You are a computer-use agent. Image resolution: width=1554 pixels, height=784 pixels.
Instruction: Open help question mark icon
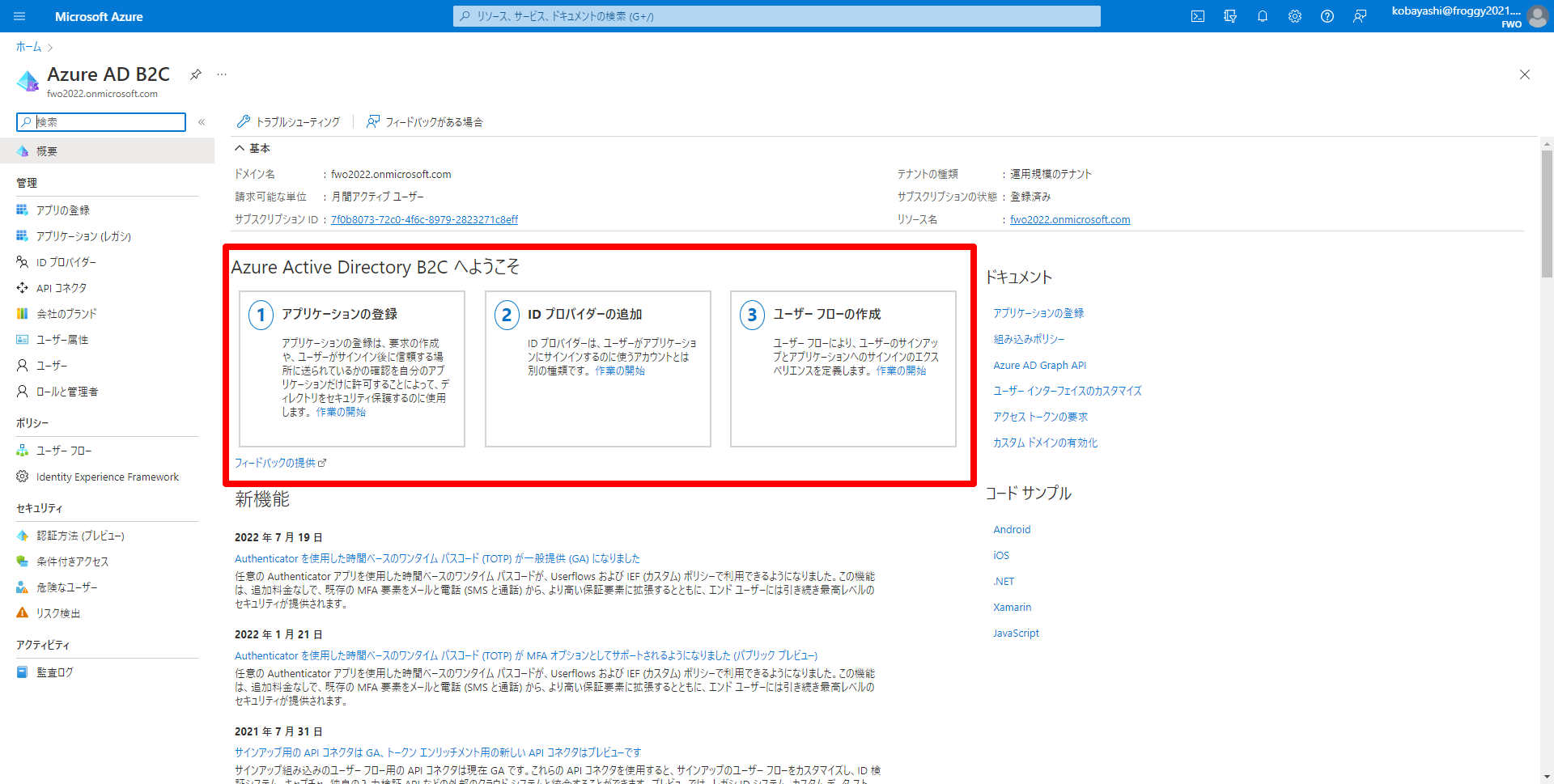(1327, 16)
